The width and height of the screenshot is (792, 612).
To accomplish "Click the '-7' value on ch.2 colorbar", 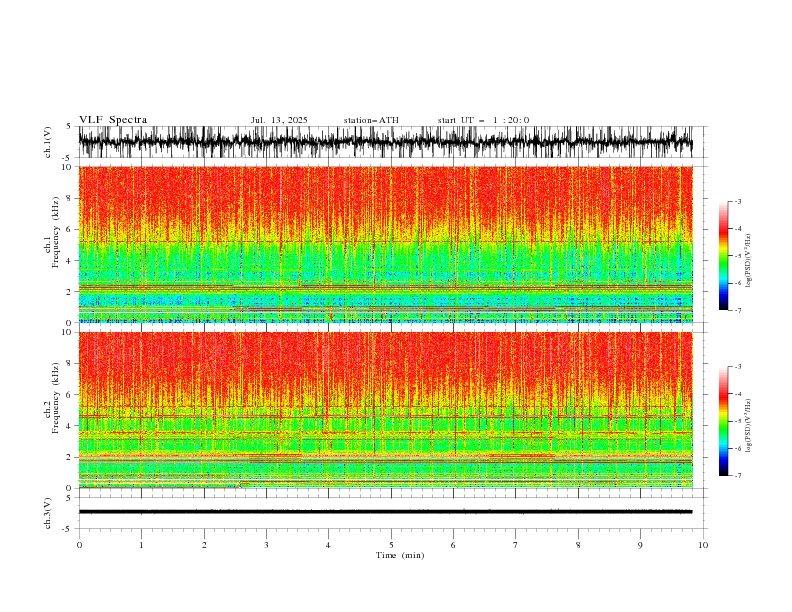I will tap(737, 476).
